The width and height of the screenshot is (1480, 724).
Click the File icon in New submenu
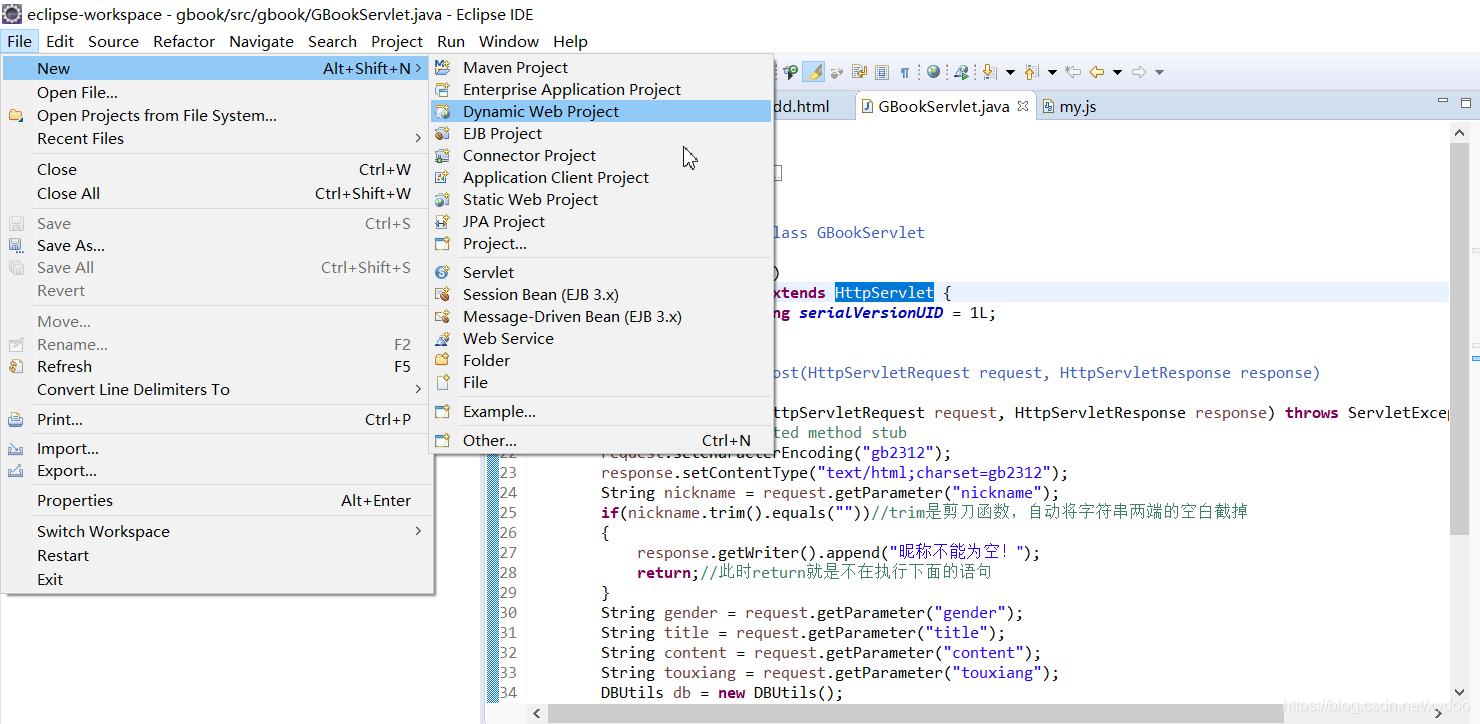pos(443,382)
